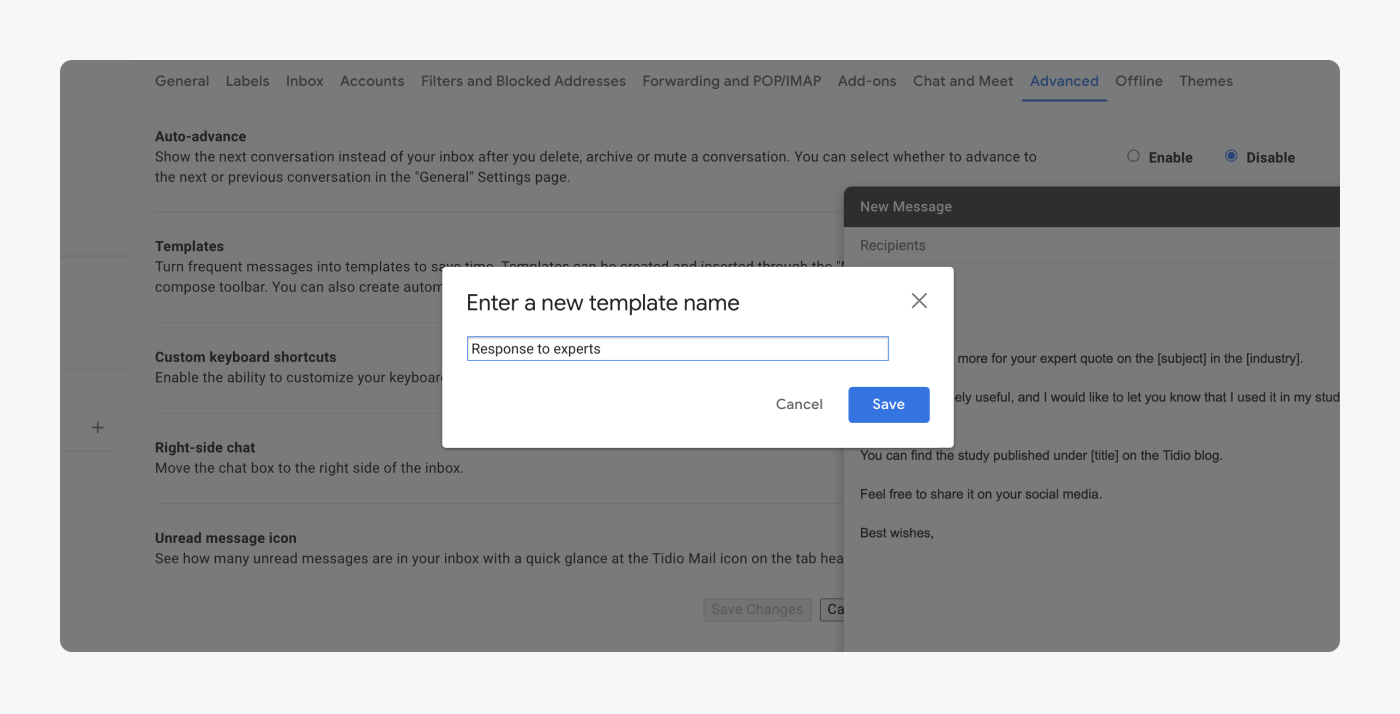1400x714 pixels.
Task: Open Filters and Blocked Addresses settings
Action: 522,81
